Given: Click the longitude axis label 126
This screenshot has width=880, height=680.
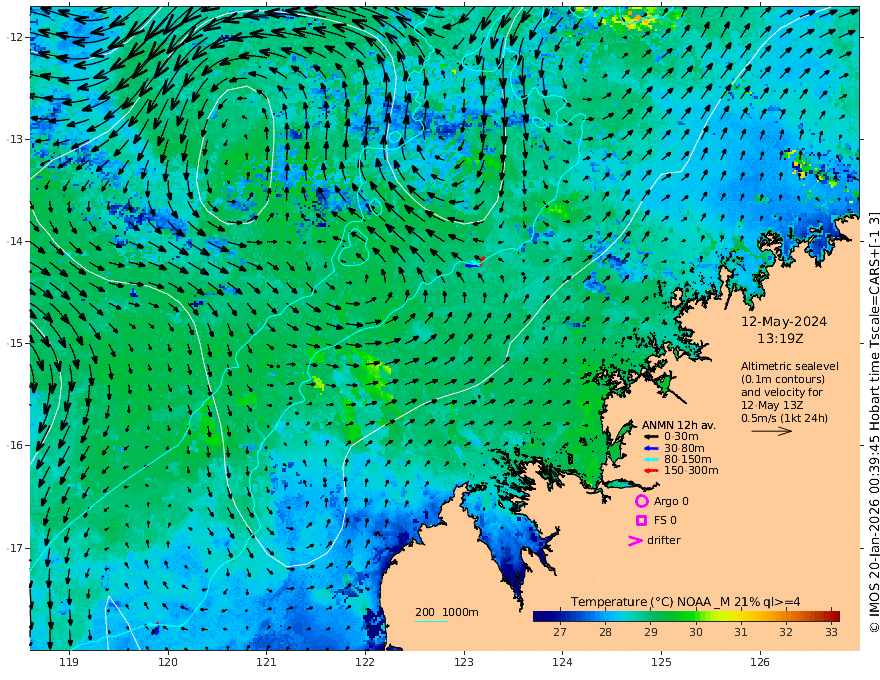Looking at the screenshot, I should tap(760, 663).
